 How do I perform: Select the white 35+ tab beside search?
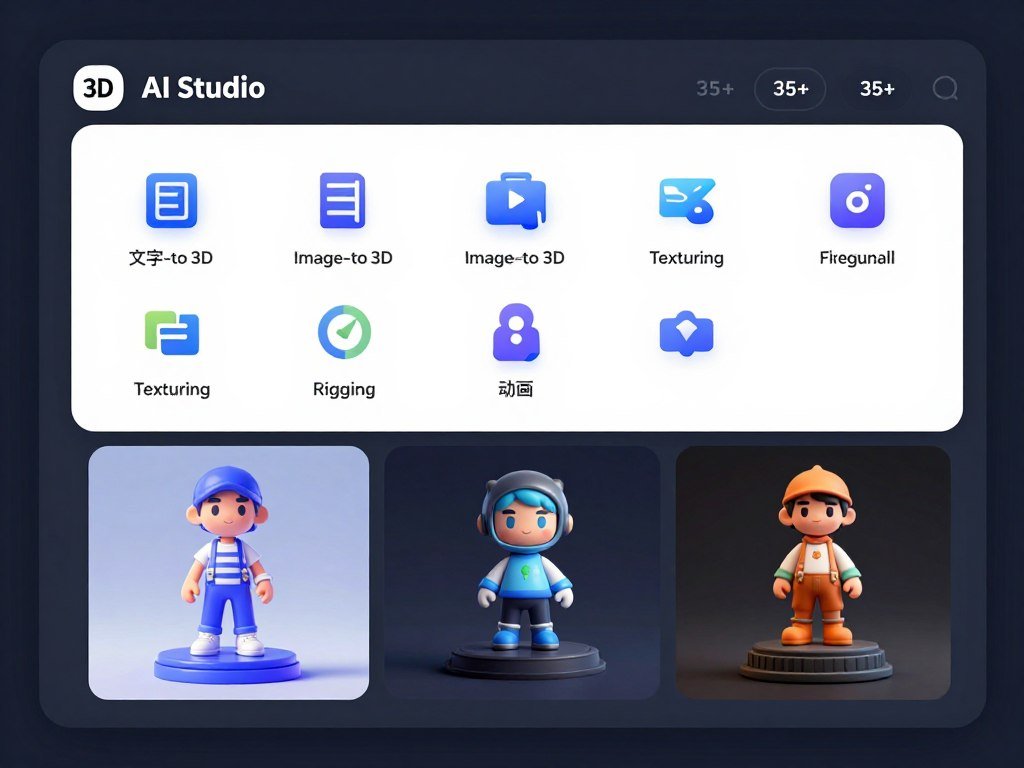click(x=877, y=88)
